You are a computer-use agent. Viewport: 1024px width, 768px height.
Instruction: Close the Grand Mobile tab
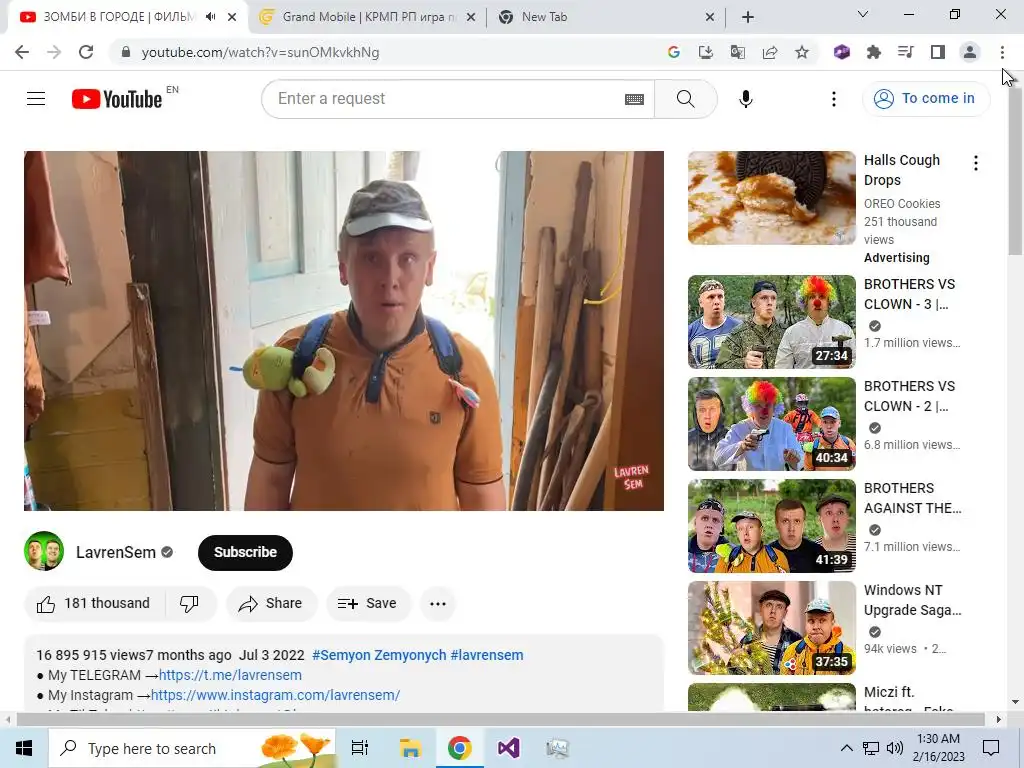point(471,18)
